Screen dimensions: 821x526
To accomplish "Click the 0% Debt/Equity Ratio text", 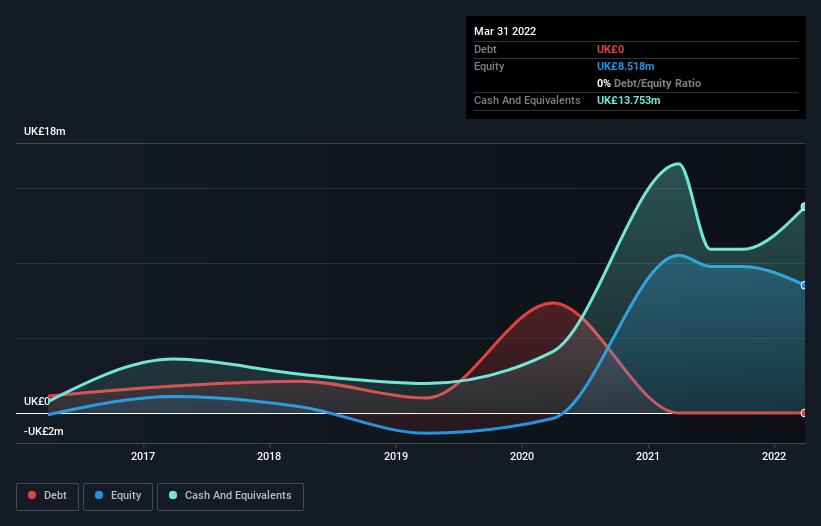I will [649, 83].
